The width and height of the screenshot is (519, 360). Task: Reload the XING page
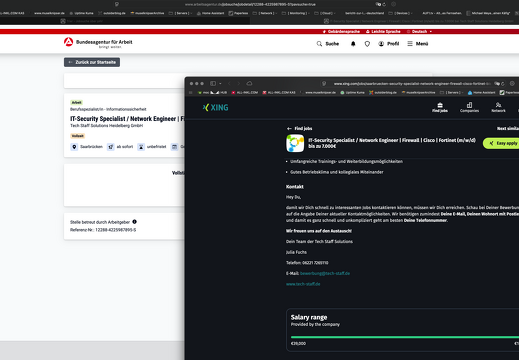(x=503, y=84)
